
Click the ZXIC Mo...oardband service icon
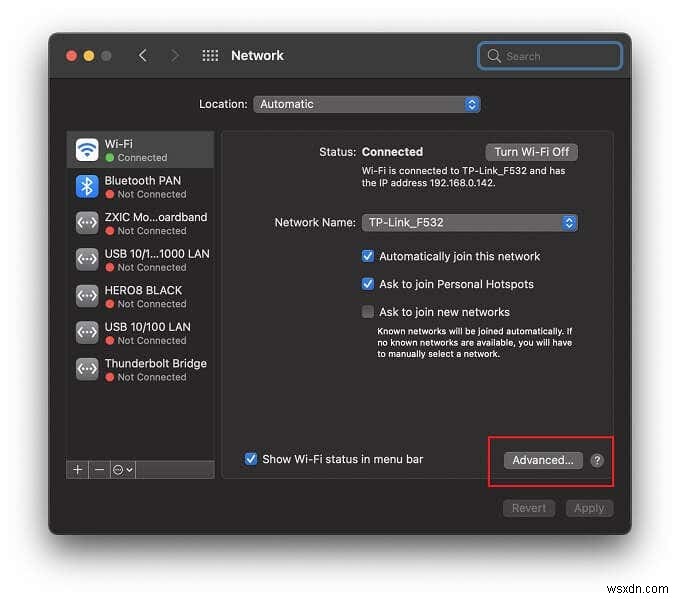[x=87, y=223]
